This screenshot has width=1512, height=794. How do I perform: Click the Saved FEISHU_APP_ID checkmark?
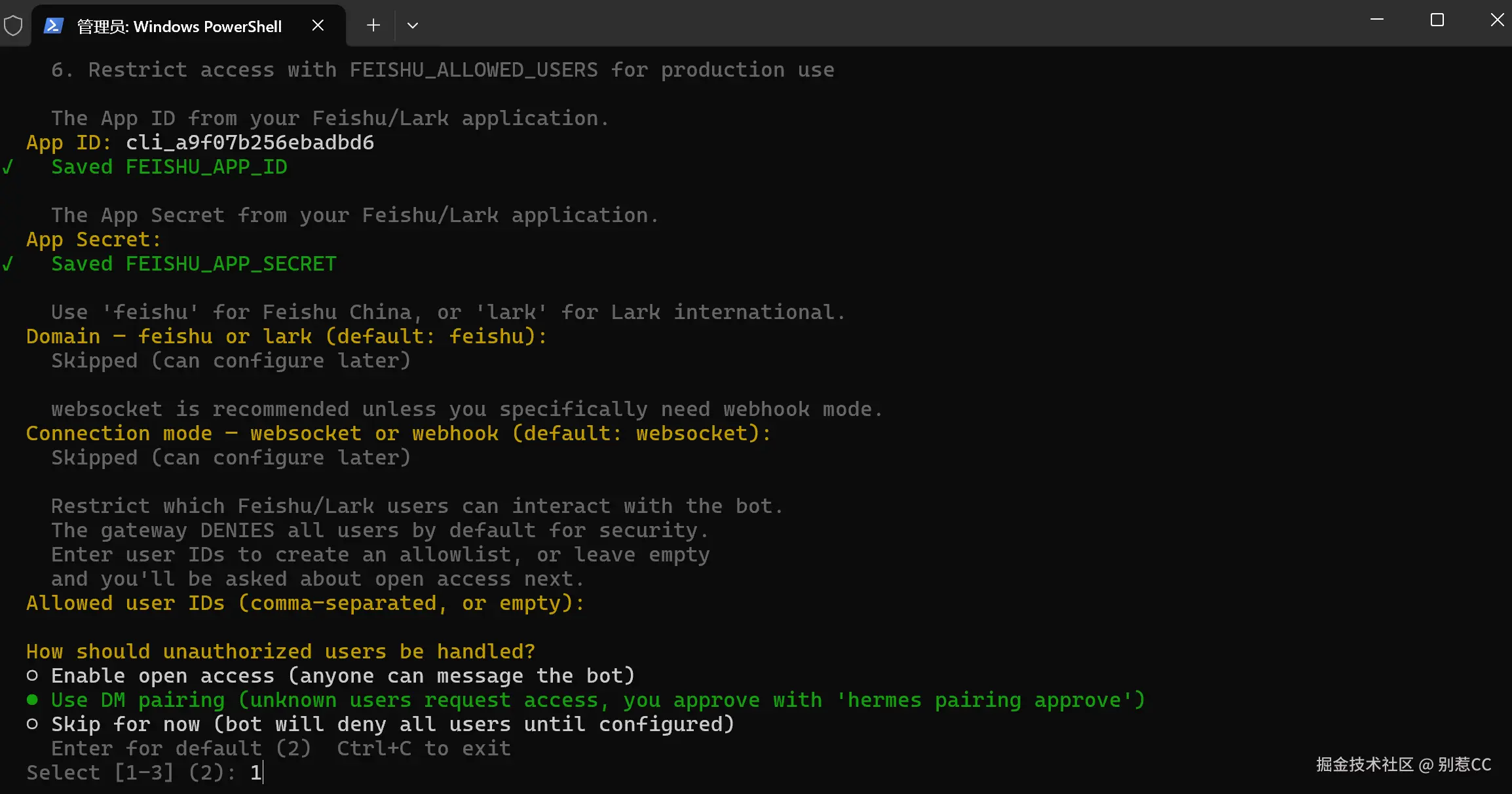pyautogui.click(x=8, y=167)
